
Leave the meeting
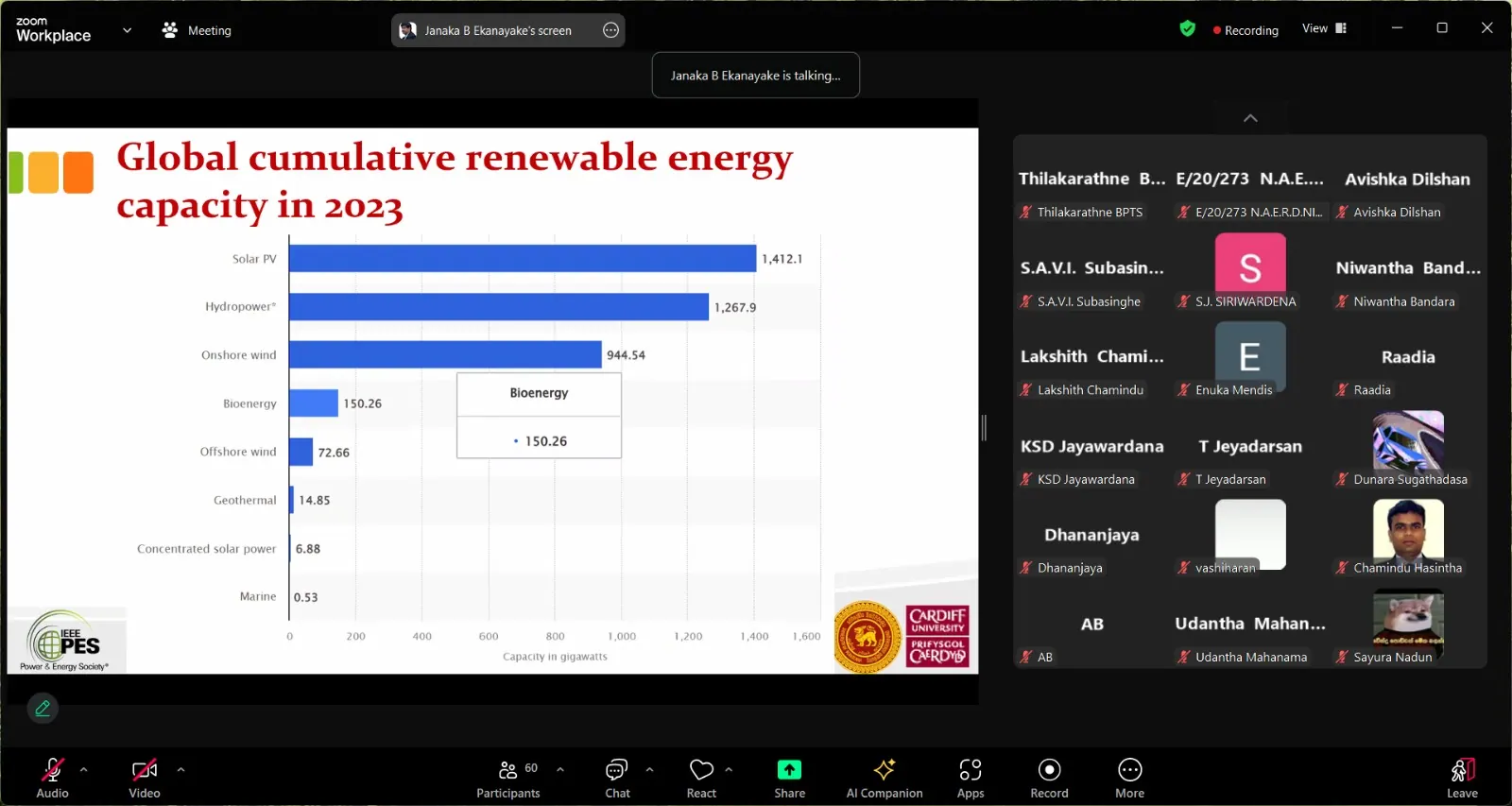[1462, 778]
